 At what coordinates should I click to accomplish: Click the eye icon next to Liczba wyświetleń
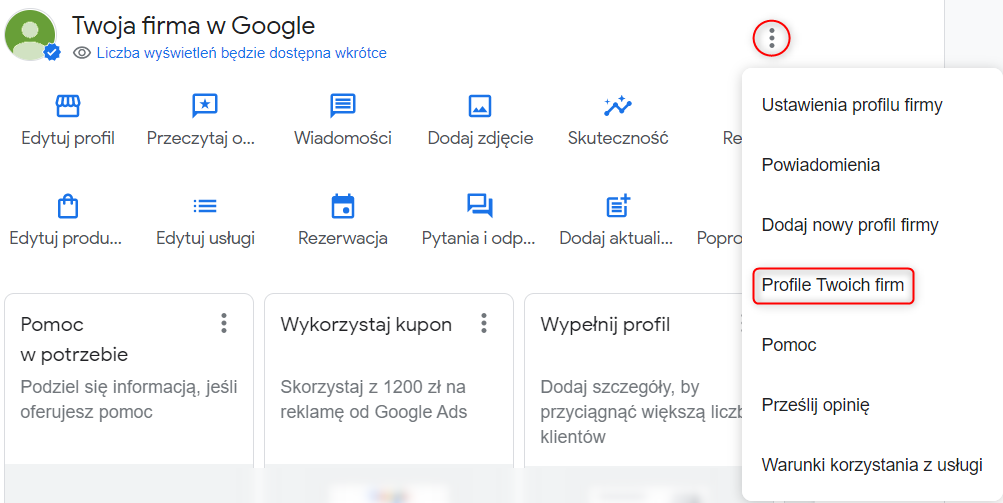(82, 52)
